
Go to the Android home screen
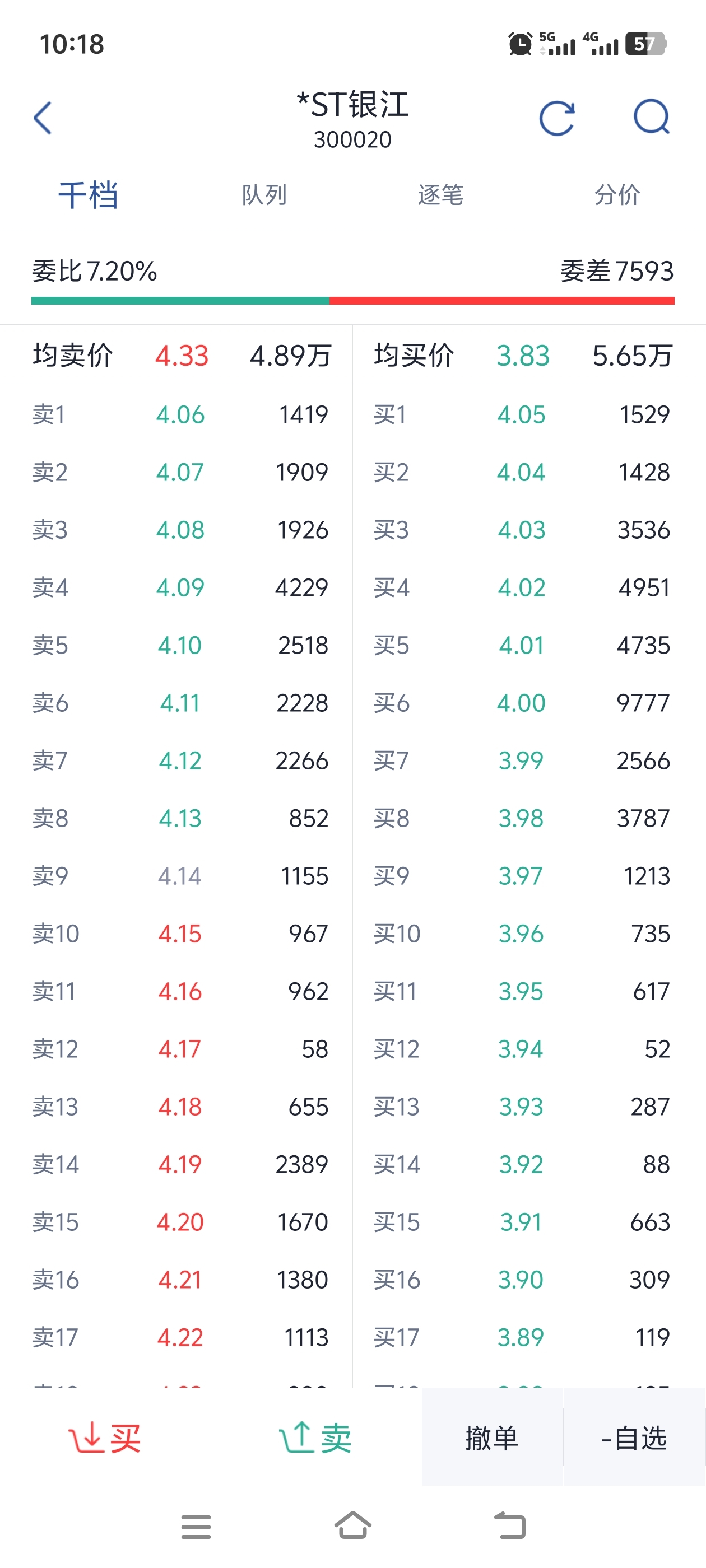352,1525
